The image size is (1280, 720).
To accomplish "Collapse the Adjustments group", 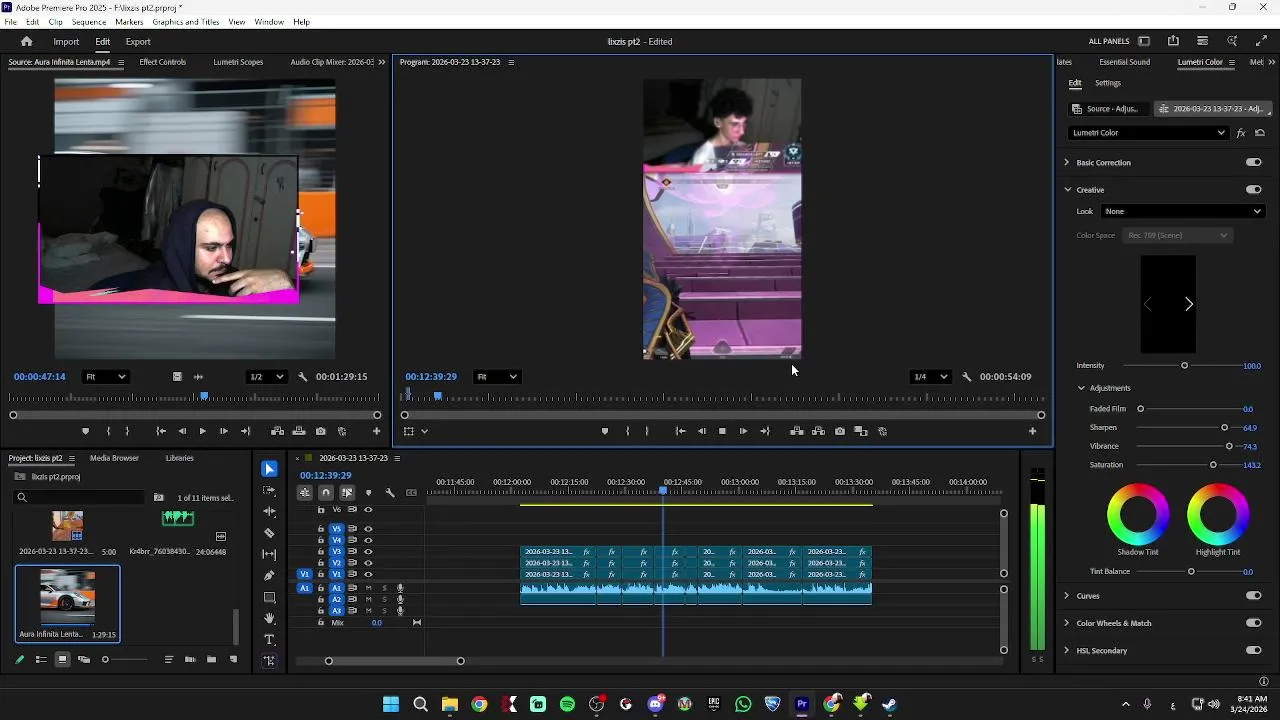I will [x=1081, y=388].
